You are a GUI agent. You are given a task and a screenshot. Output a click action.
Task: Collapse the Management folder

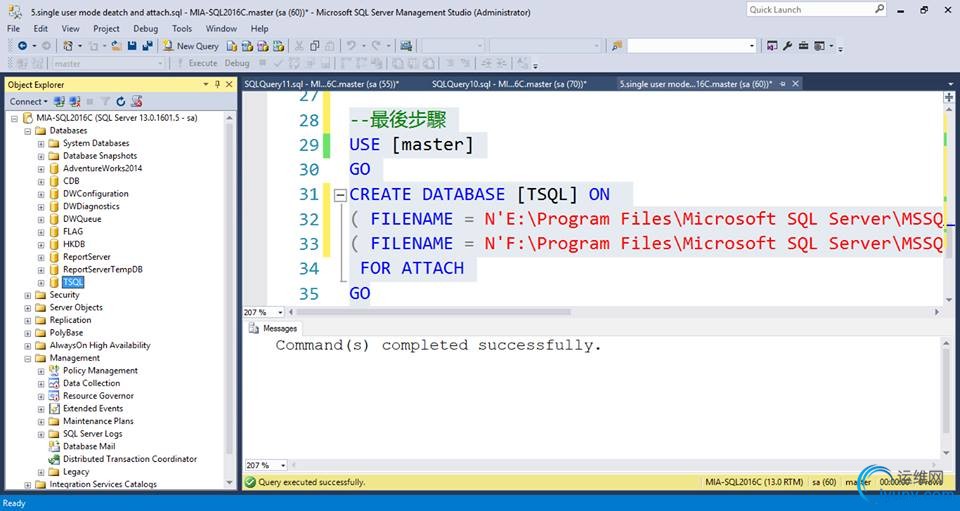[x=28, y=359]
